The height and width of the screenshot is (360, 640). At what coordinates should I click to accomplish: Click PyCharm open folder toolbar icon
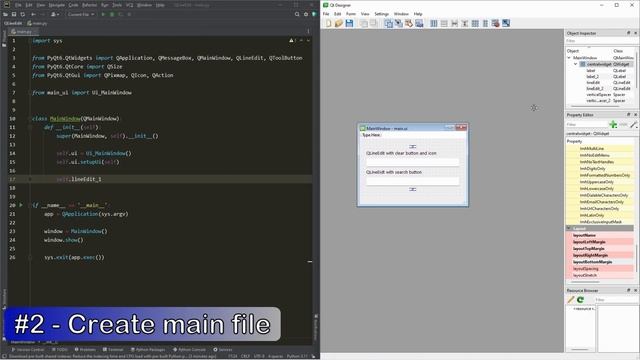(5, 14)
